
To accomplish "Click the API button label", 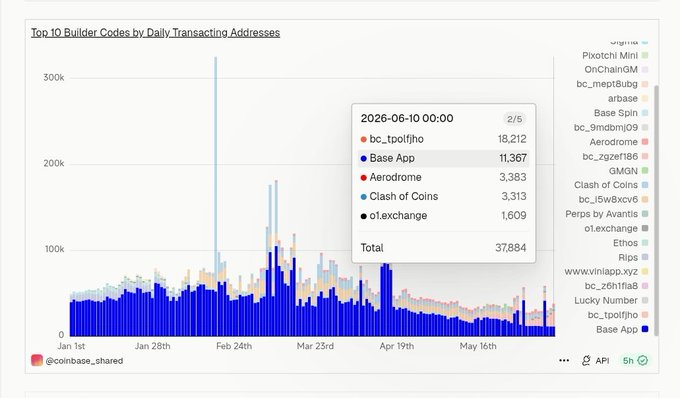I will coord(602,361).
